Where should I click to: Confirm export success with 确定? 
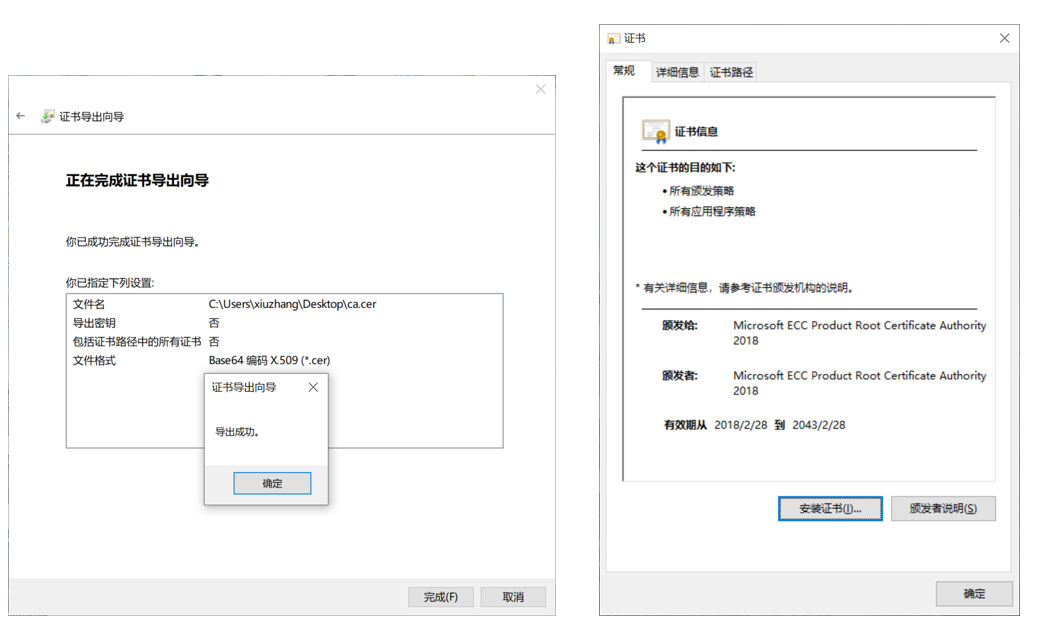(x=272, y=483)
